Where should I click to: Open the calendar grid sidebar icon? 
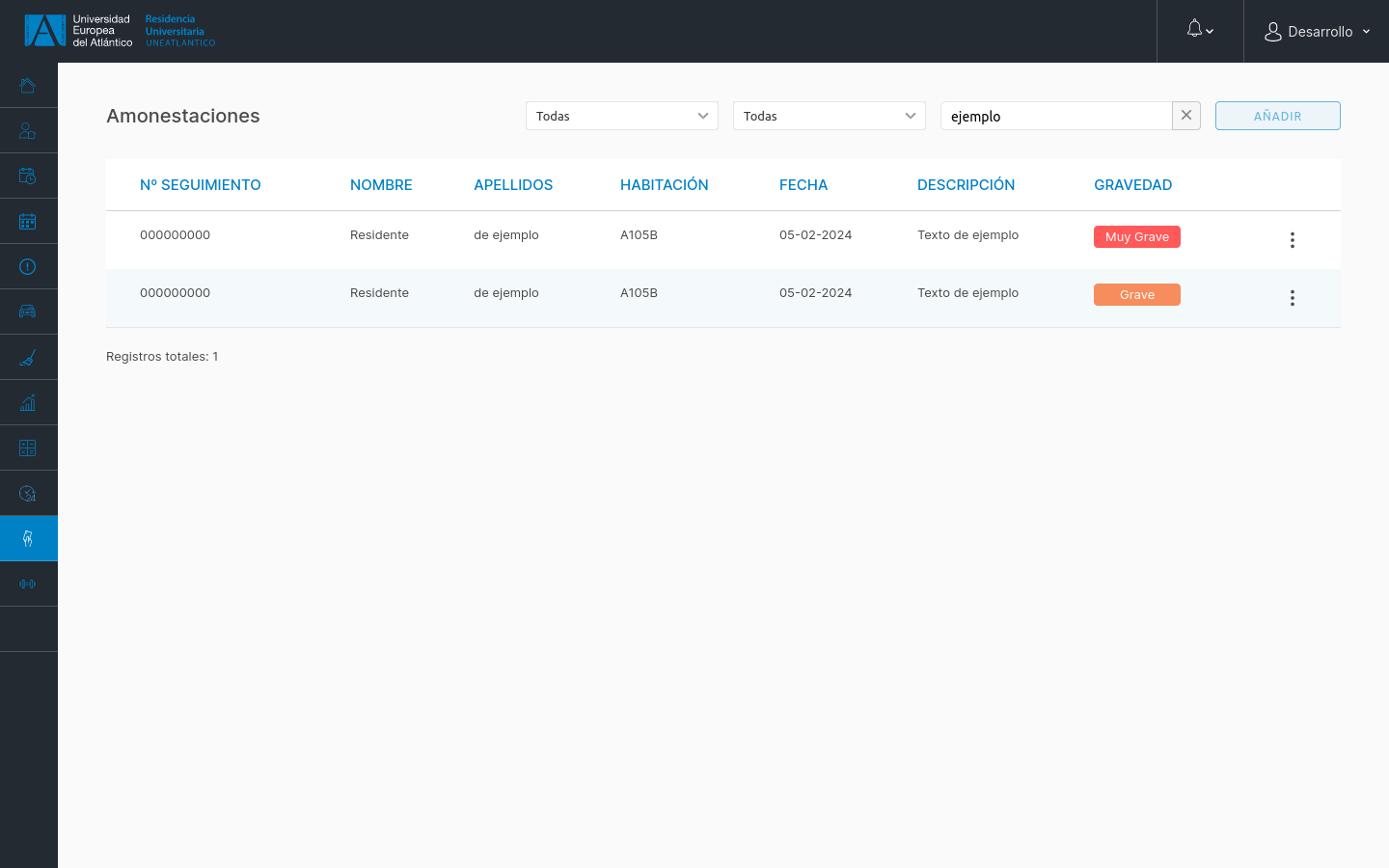[28, 222]
